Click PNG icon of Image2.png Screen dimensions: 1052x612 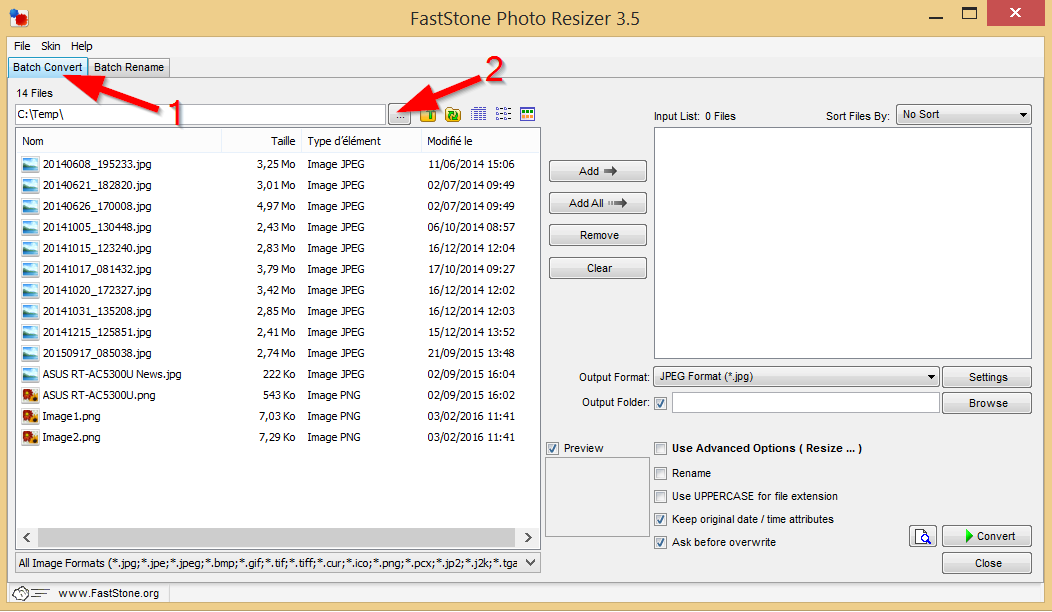click(x=30, y=438)
